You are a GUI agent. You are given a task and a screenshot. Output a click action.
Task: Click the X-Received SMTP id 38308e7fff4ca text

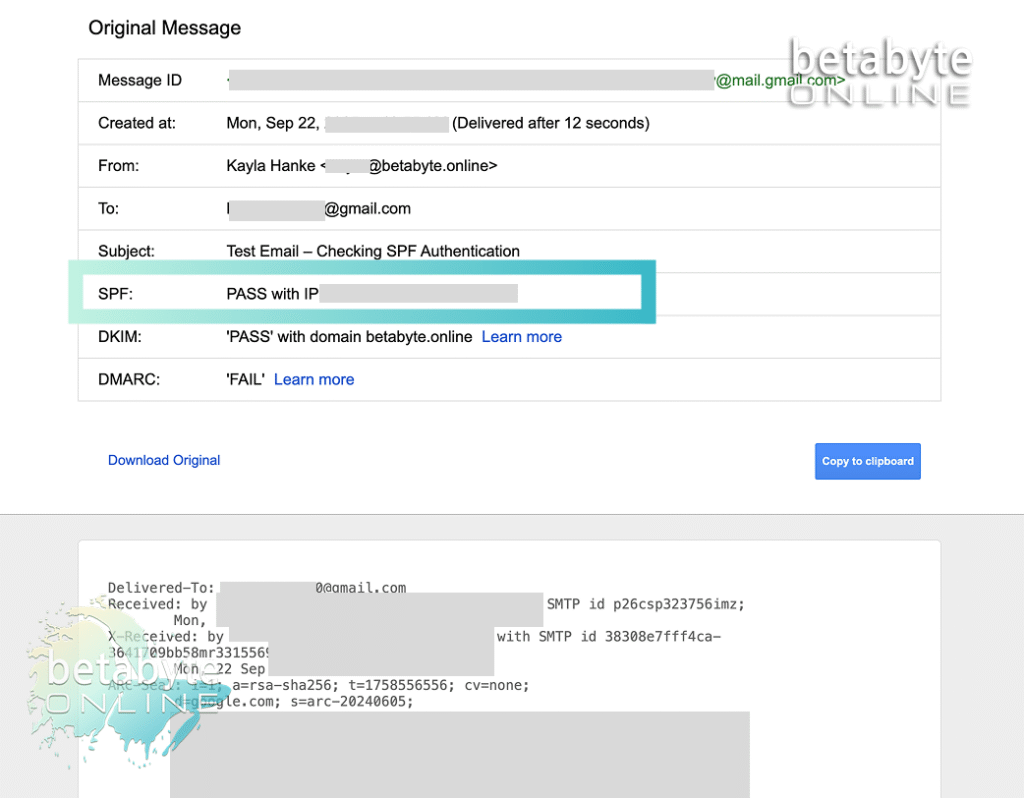608,636
